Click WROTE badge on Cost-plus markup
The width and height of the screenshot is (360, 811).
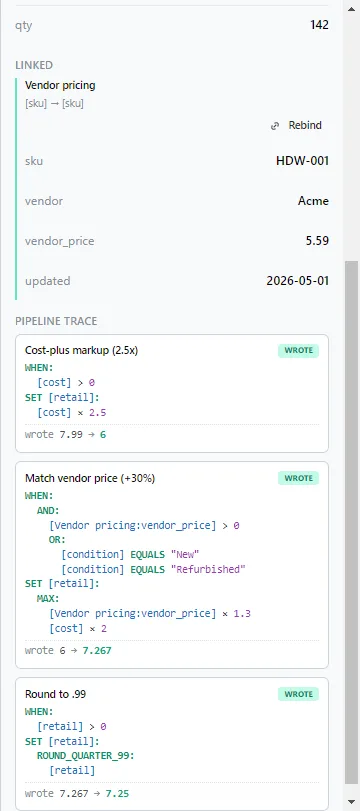298,350
